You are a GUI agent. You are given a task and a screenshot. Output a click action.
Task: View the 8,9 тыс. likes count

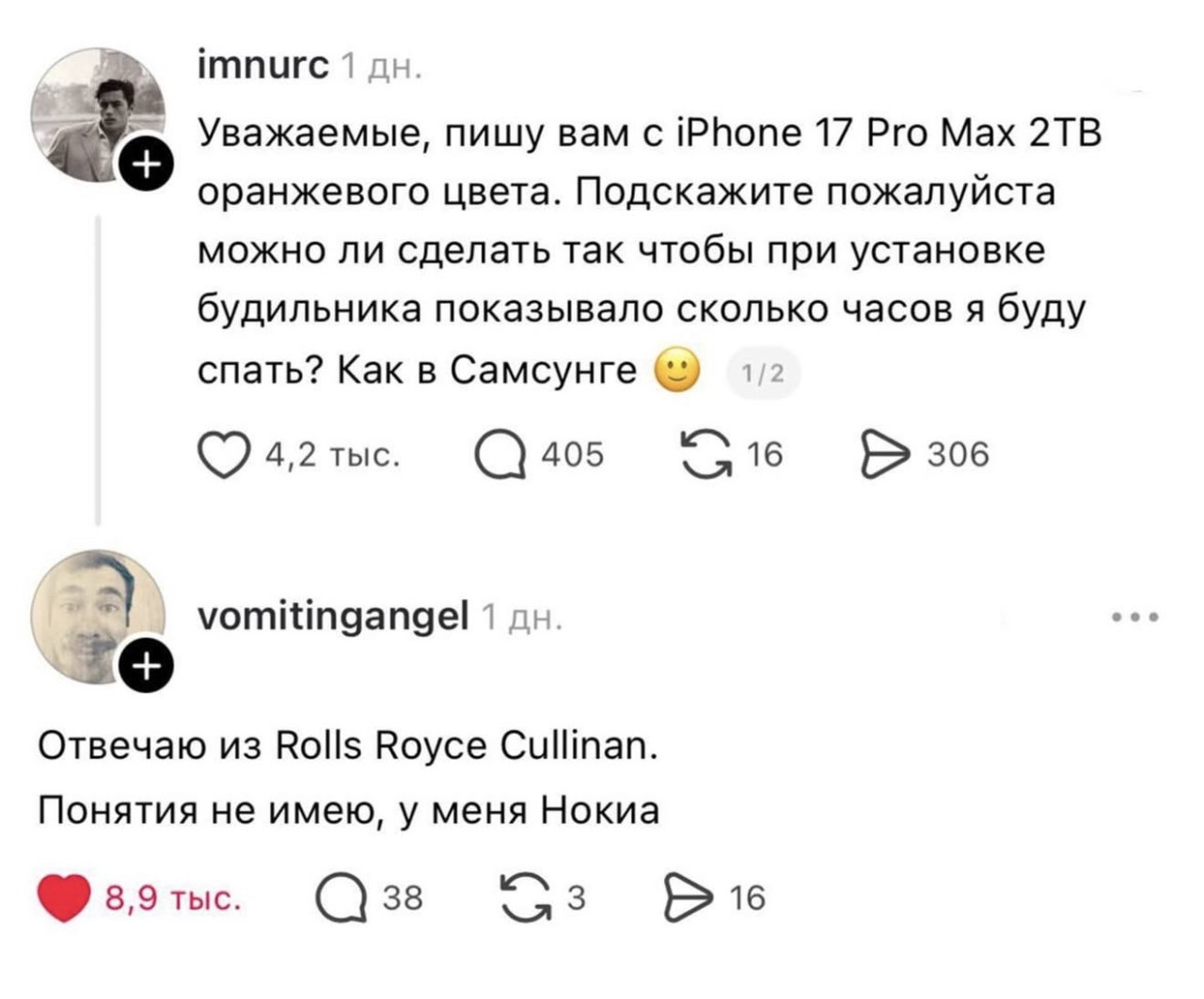point(173,898)
